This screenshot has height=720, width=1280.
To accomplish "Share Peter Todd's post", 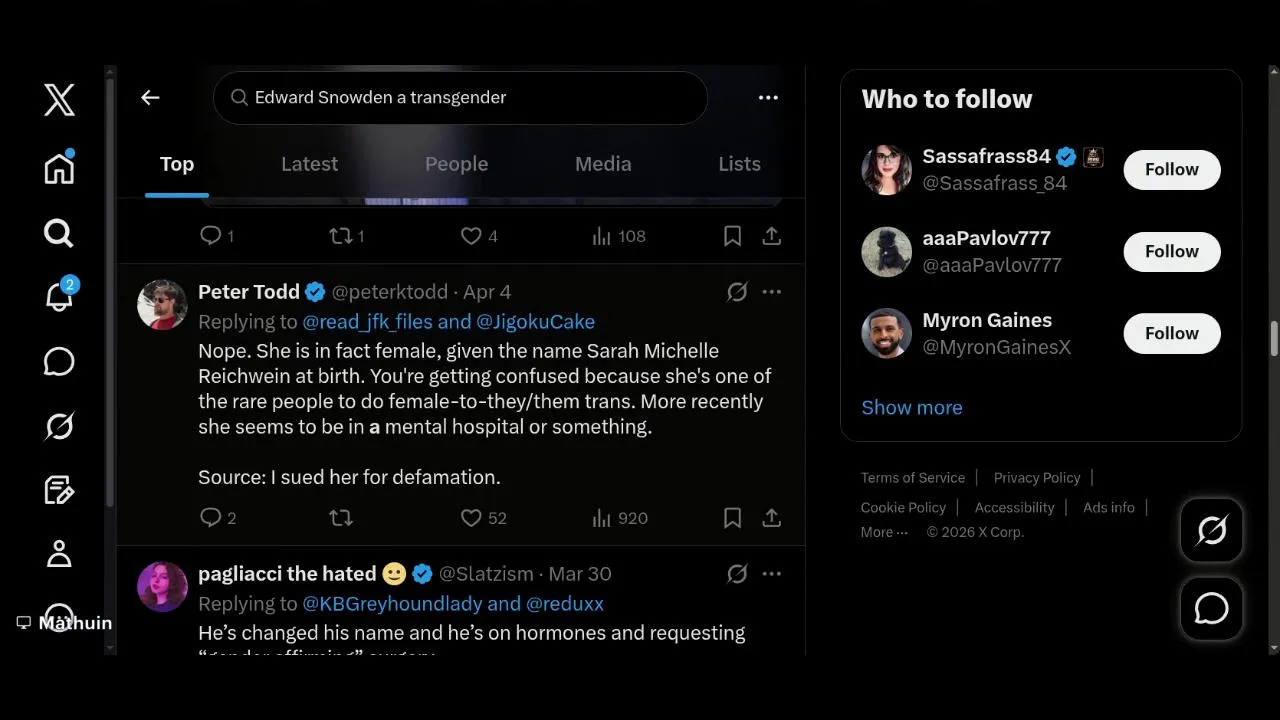I will click(771, 518).
